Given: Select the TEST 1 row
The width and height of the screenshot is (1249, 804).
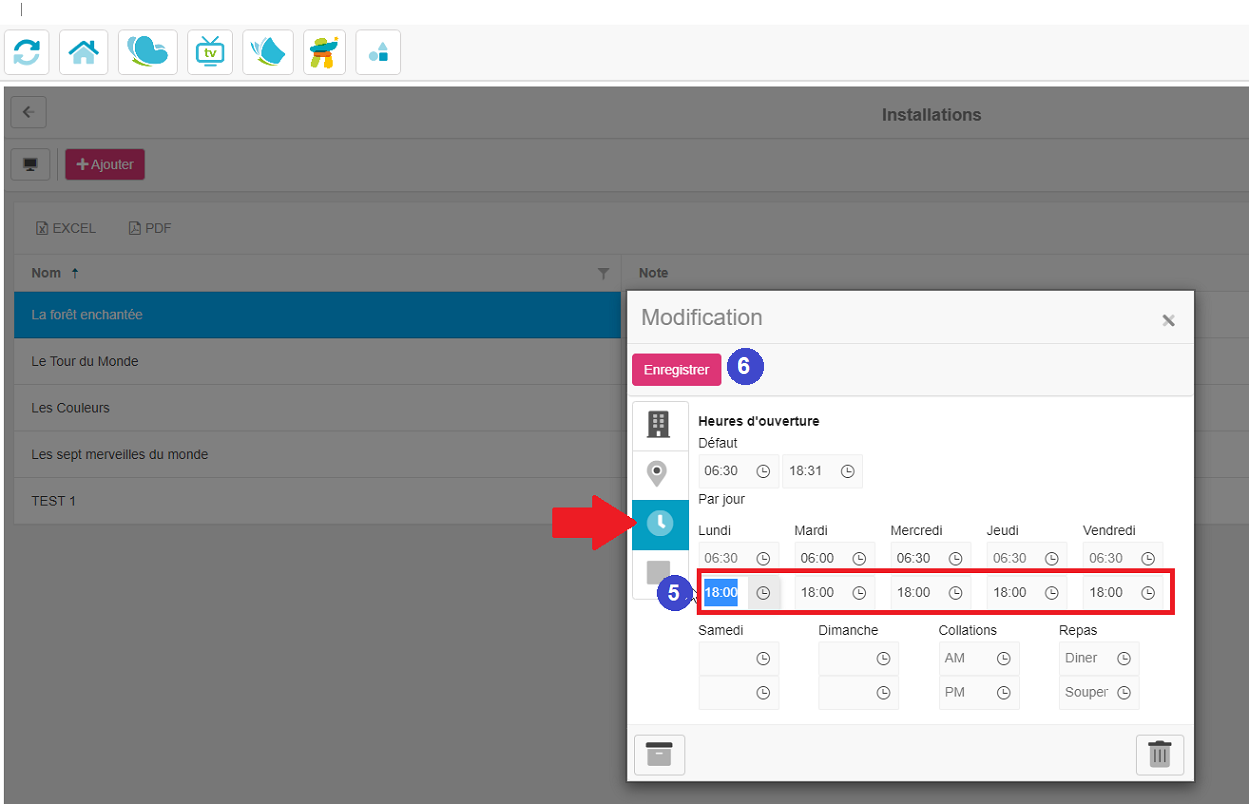Looking at the screenshot, I should (x=318, y=501).
